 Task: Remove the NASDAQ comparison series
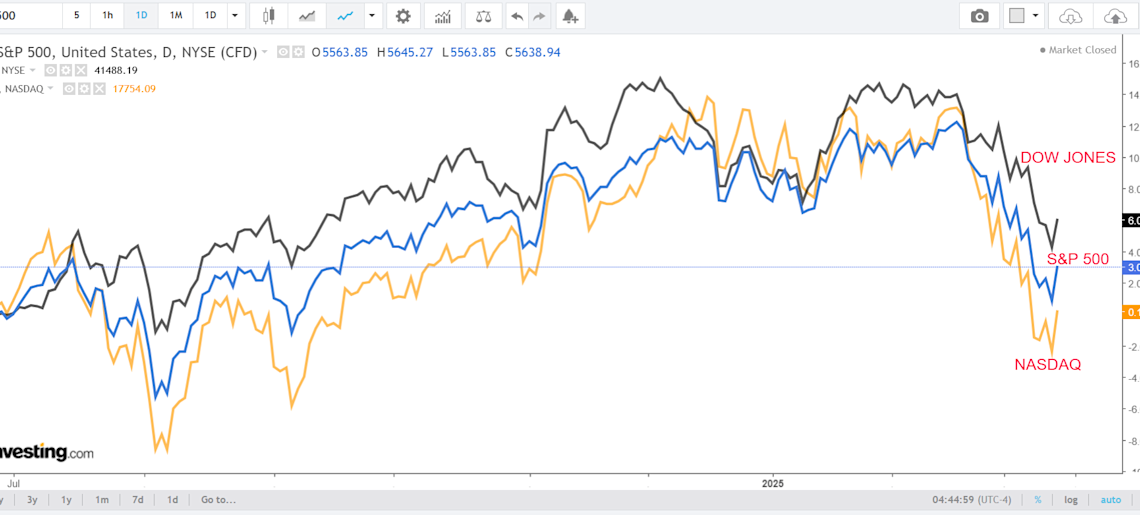[x=98, y=89]
